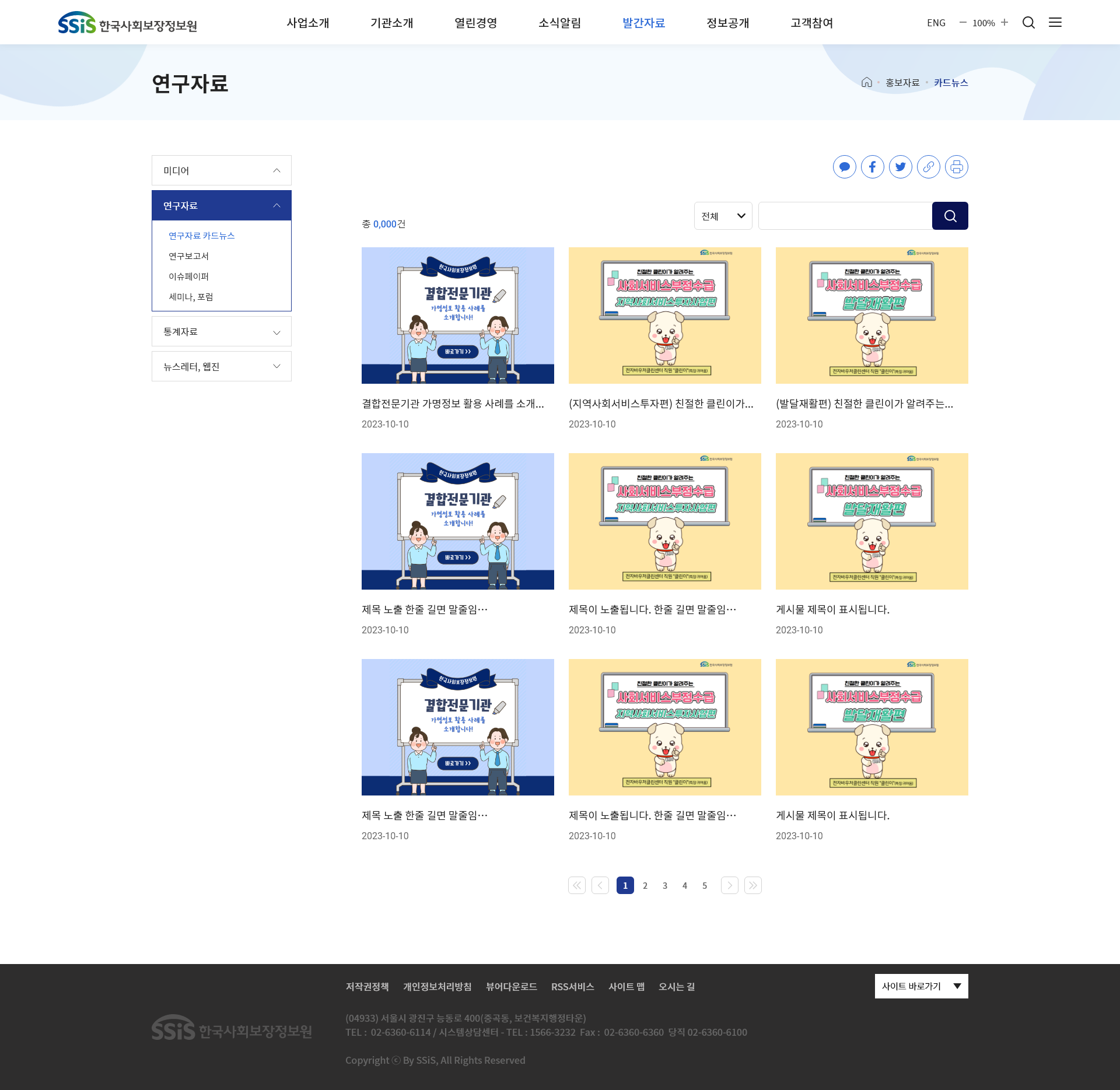Viewport: 1120px width, 1090px height.
Task: Print page using printer icon
Action: click(x=956, y=167)
